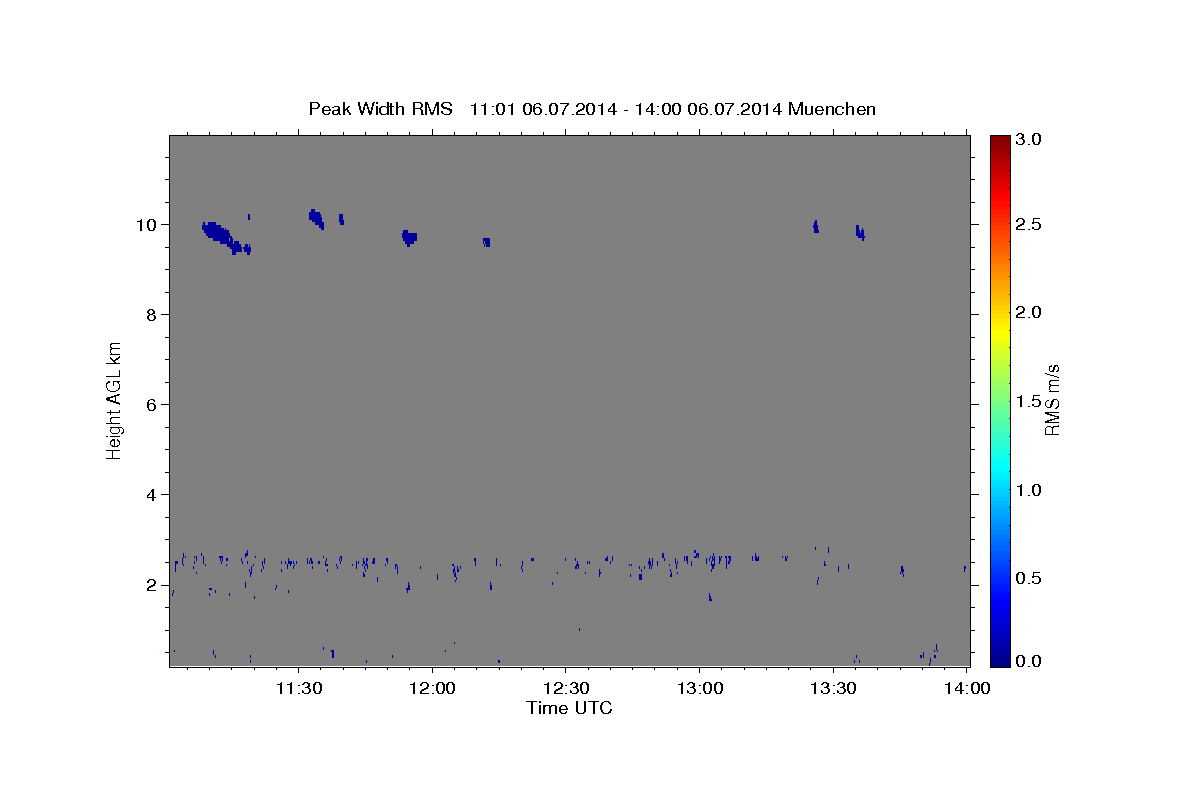Select the 'Muenchen' station name in title
The image size is (1200, 800).
[x=832, y=109]
